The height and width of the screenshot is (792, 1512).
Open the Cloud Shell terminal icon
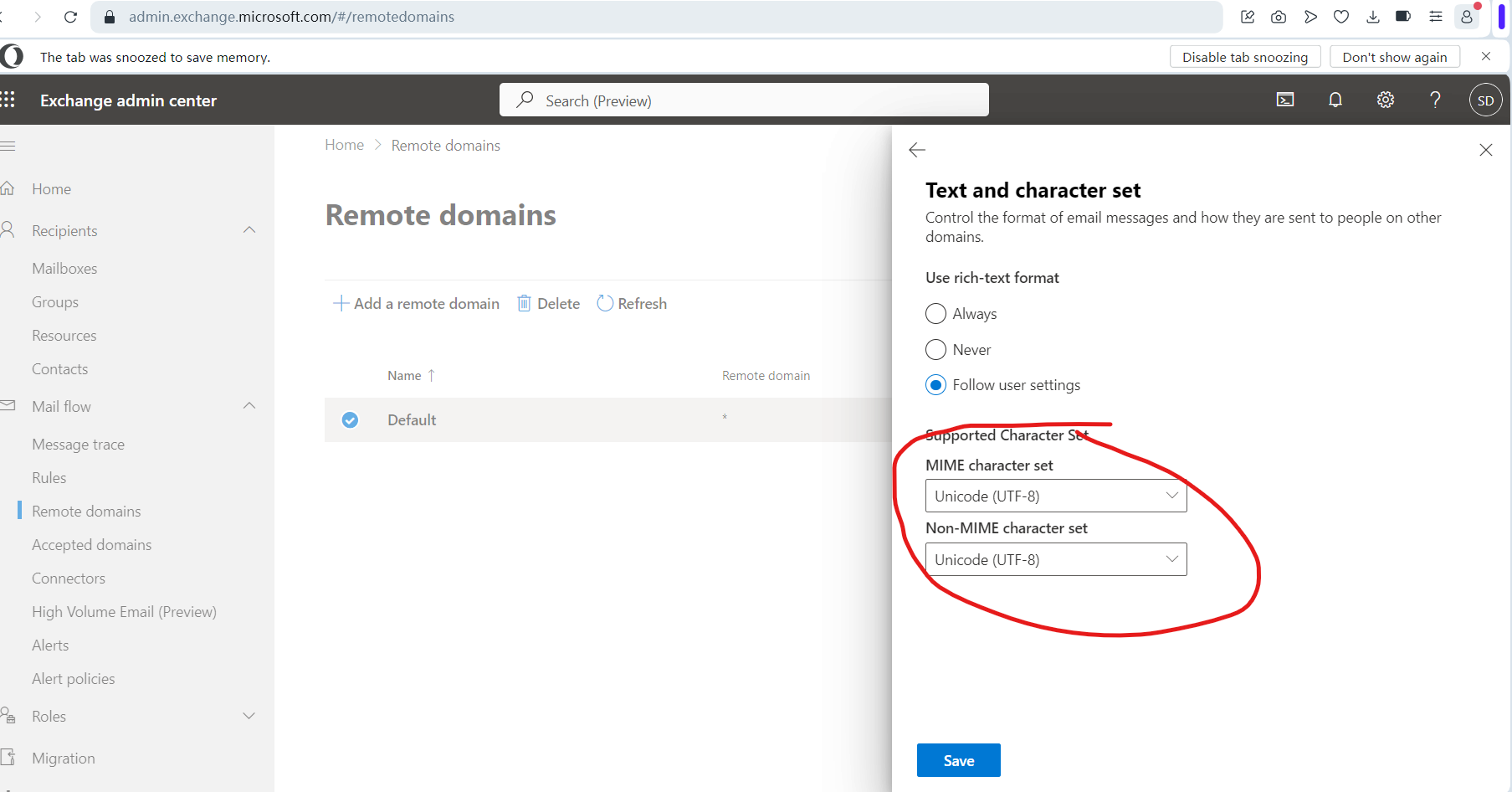click(x=1285, y=100)
